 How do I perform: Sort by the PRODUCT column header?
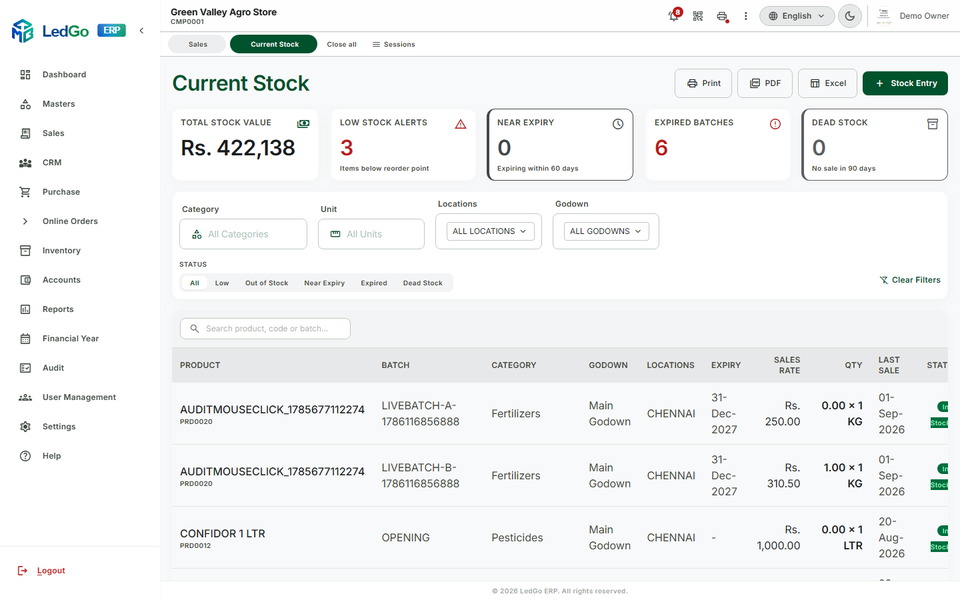pyautogui.click(x=200, y=365)
